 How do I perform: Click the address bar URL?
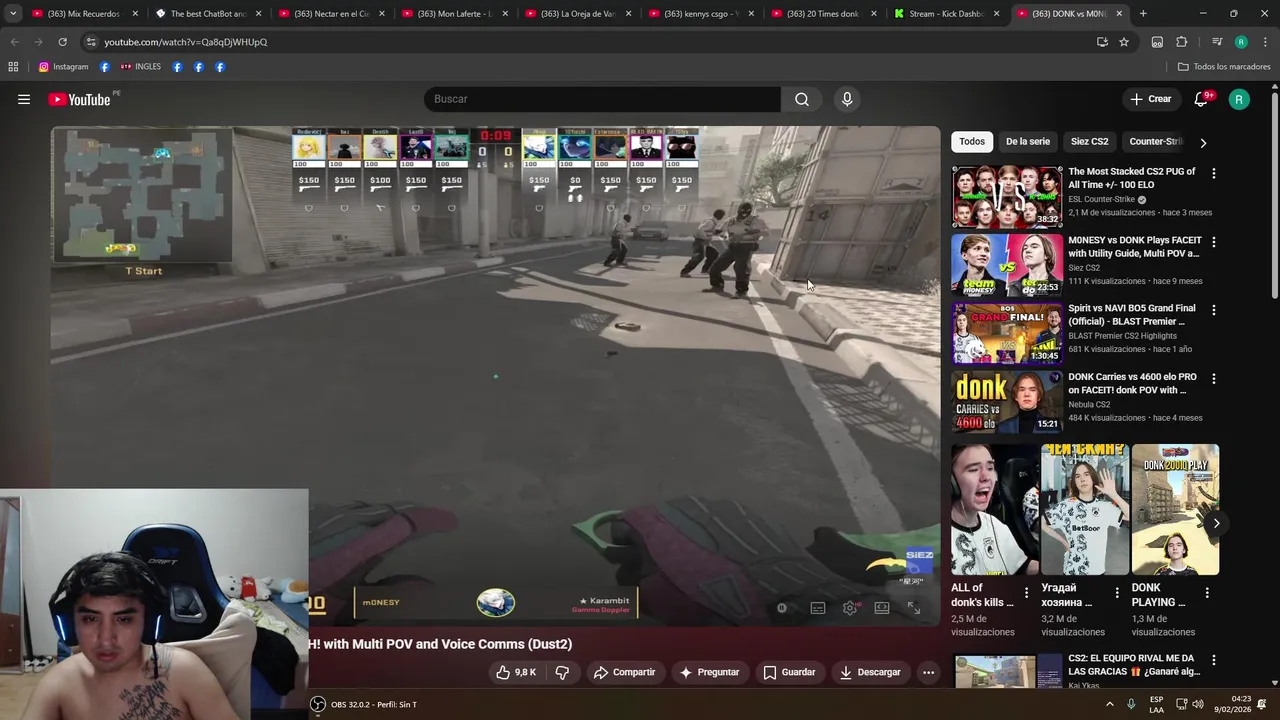[x=185, y=42]
